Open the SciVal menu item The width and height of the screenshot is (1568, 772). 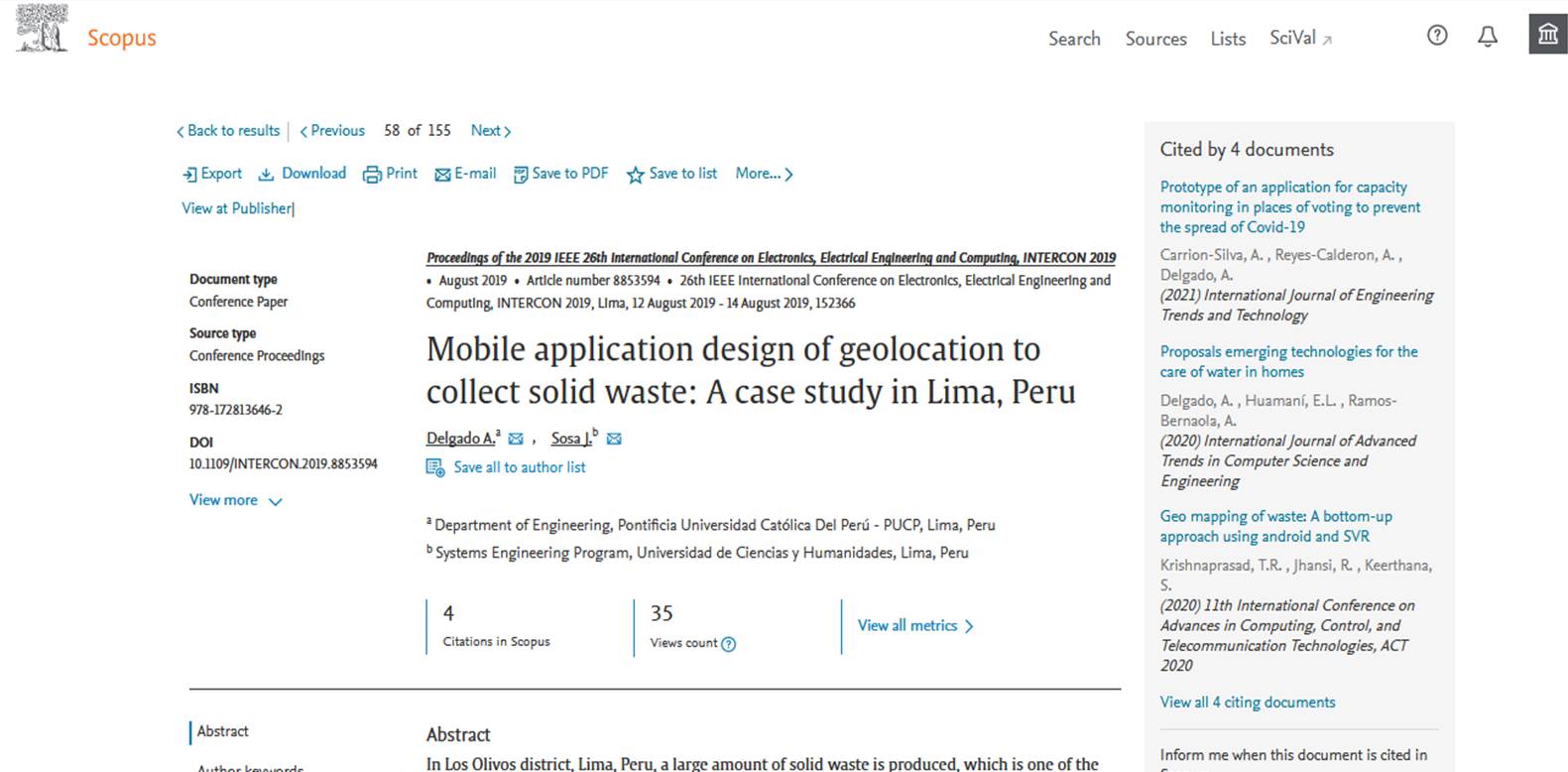tap(1300, 38)
